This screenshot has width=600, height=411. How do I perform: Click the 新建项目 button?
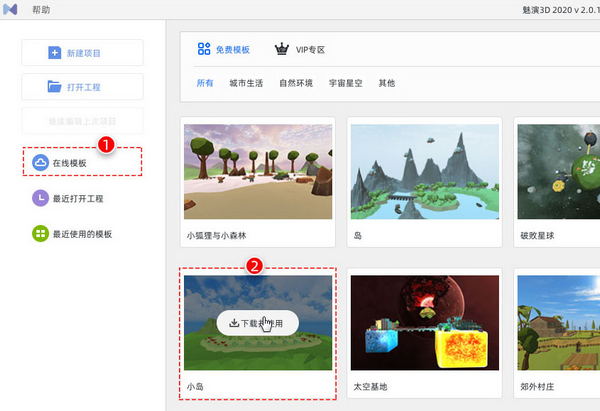pos(82,52)
